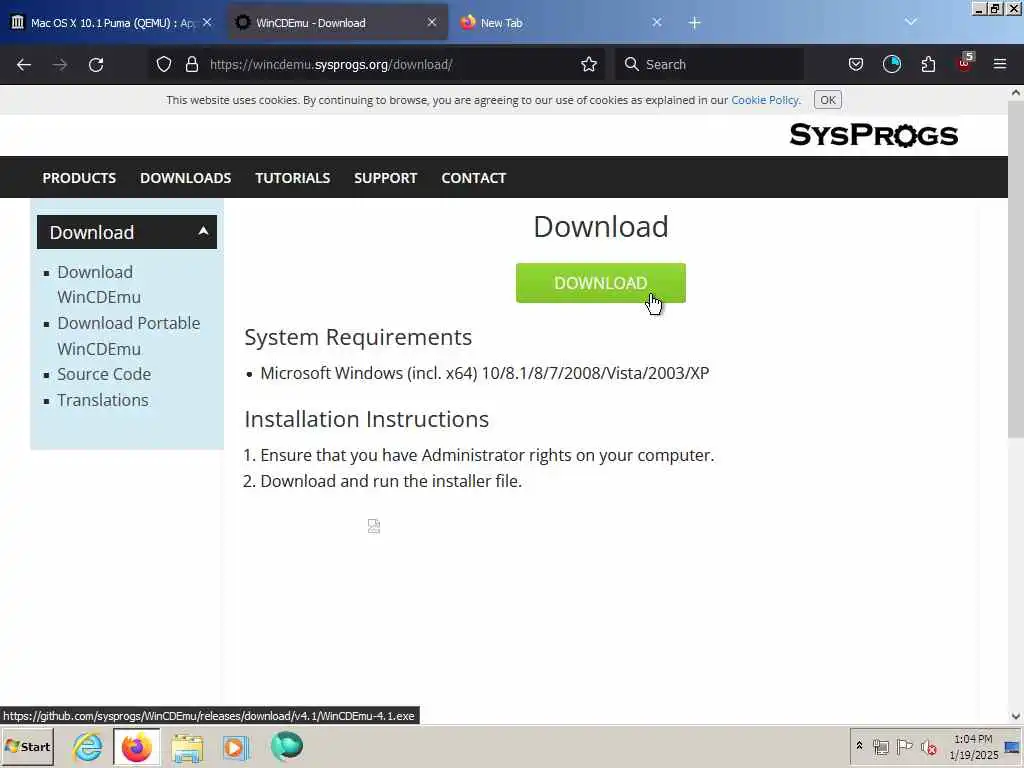Click the SysProgs logo

click(x=873, y=135)
